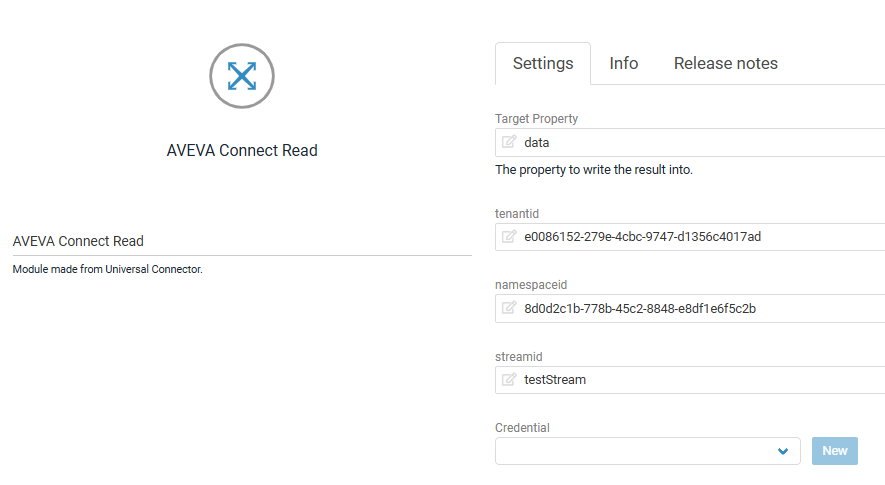Screen dimensions: 885x485
Task: Click the edit icon in the streamid field
Action: point(509,380)
